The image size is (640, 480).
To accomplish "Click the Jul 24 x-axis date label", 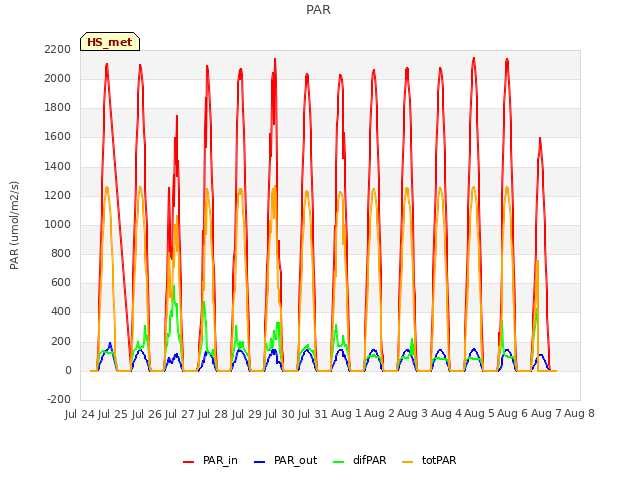I will pyautogui.click(x=80, y=414).
